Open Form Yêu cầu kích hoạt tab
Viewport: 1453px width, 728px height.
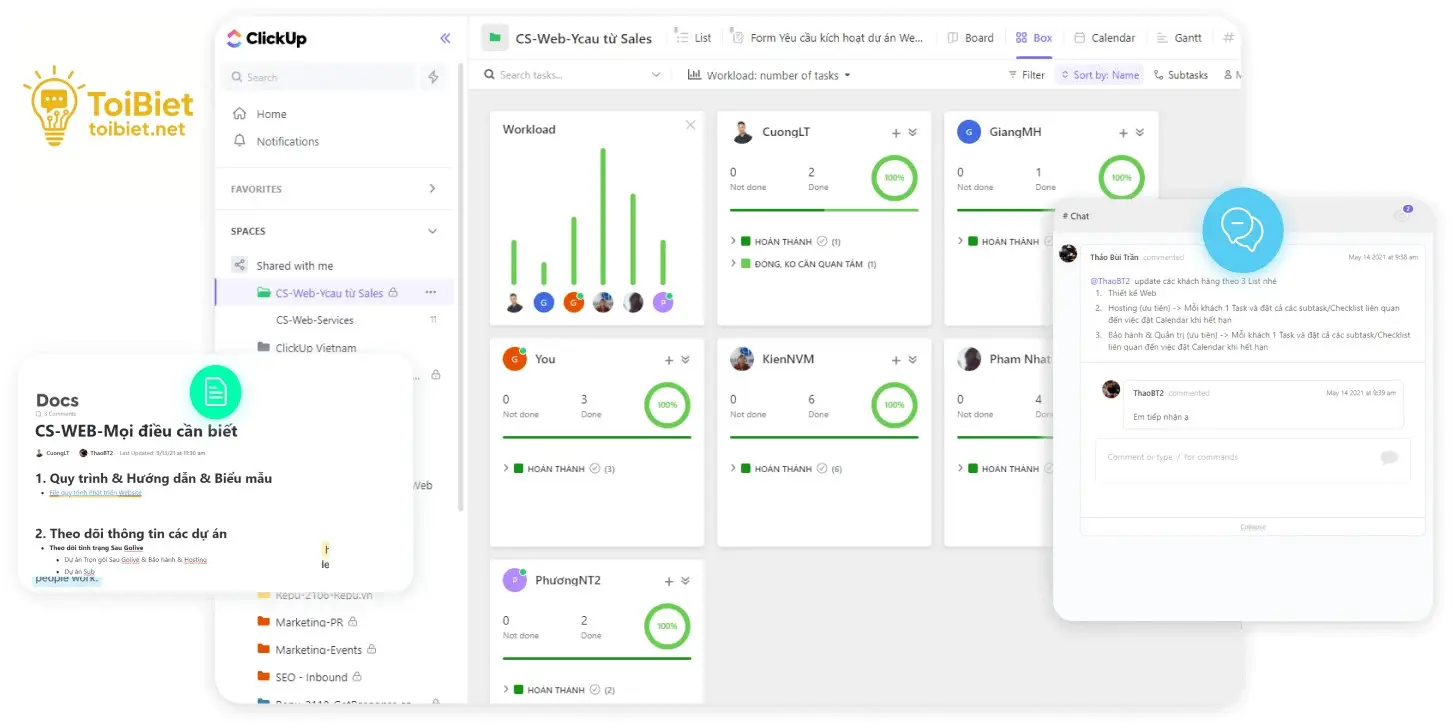point(827,37)
